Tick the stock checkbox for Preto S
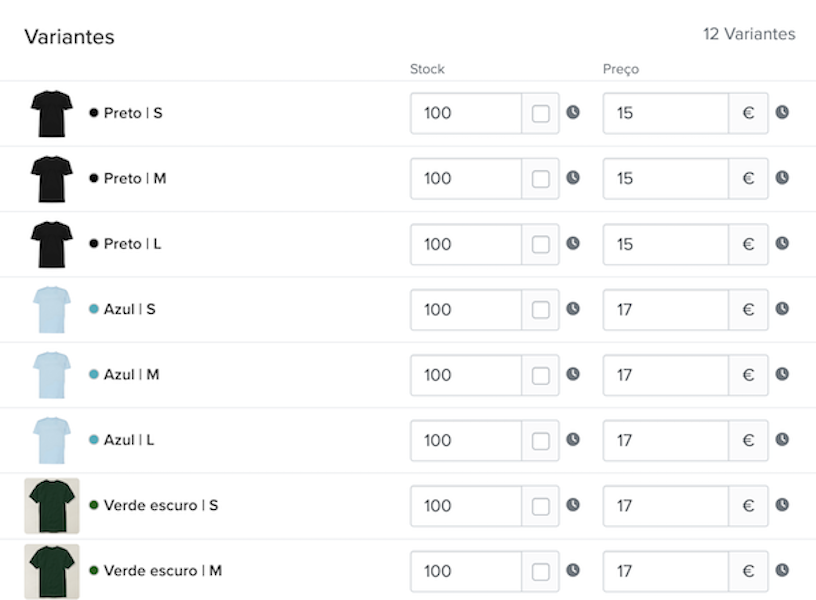 (x=541, y=113)
